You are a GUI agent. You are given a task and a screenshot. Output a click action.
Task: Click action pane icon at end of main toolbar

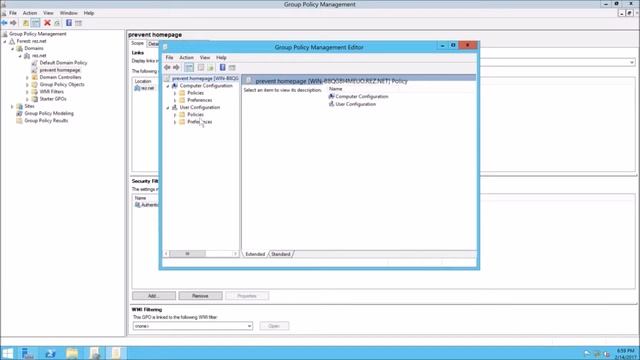pos(78,23)
